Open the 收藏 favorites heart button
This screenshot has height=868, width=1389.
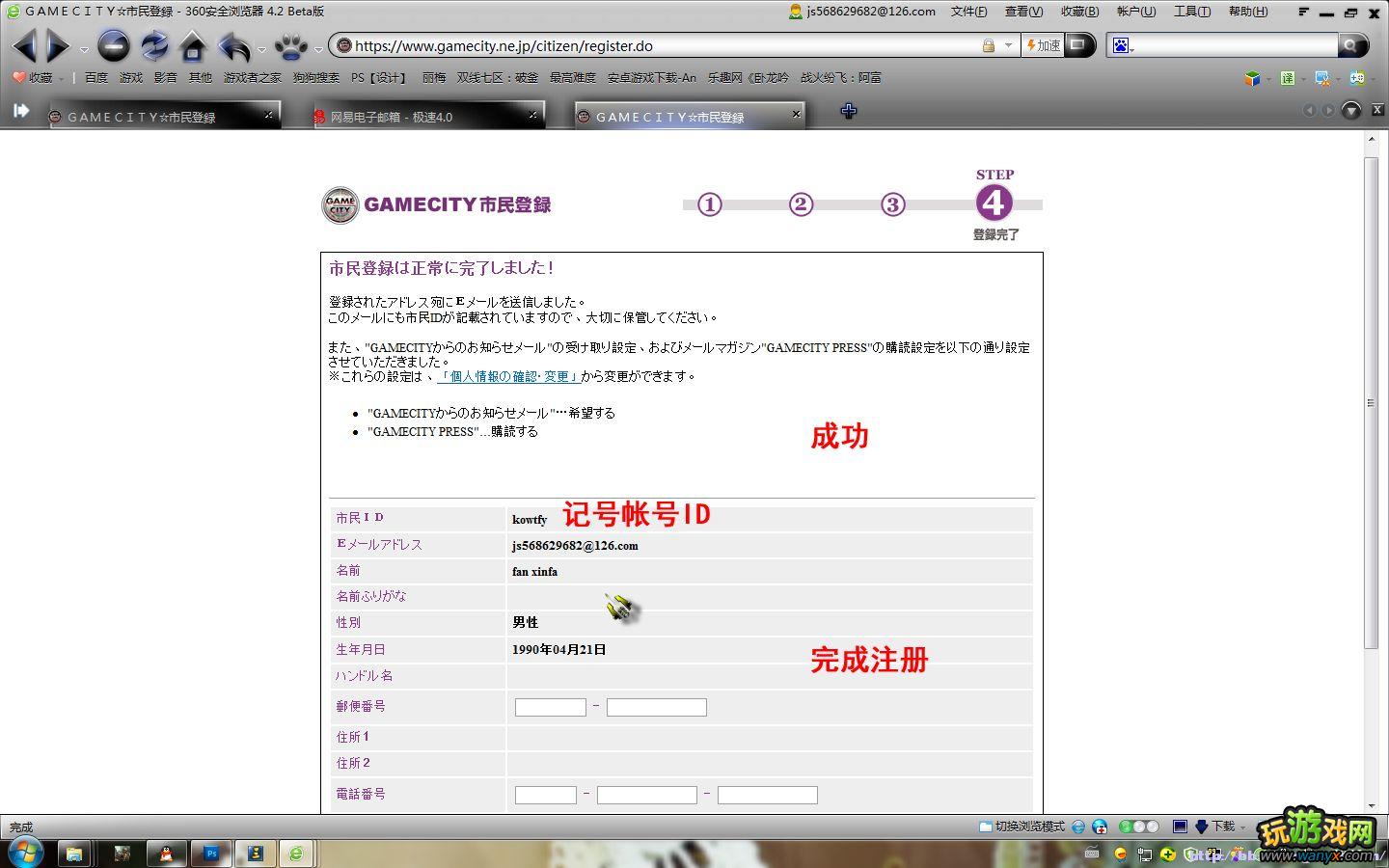click(x=33, y=77)
